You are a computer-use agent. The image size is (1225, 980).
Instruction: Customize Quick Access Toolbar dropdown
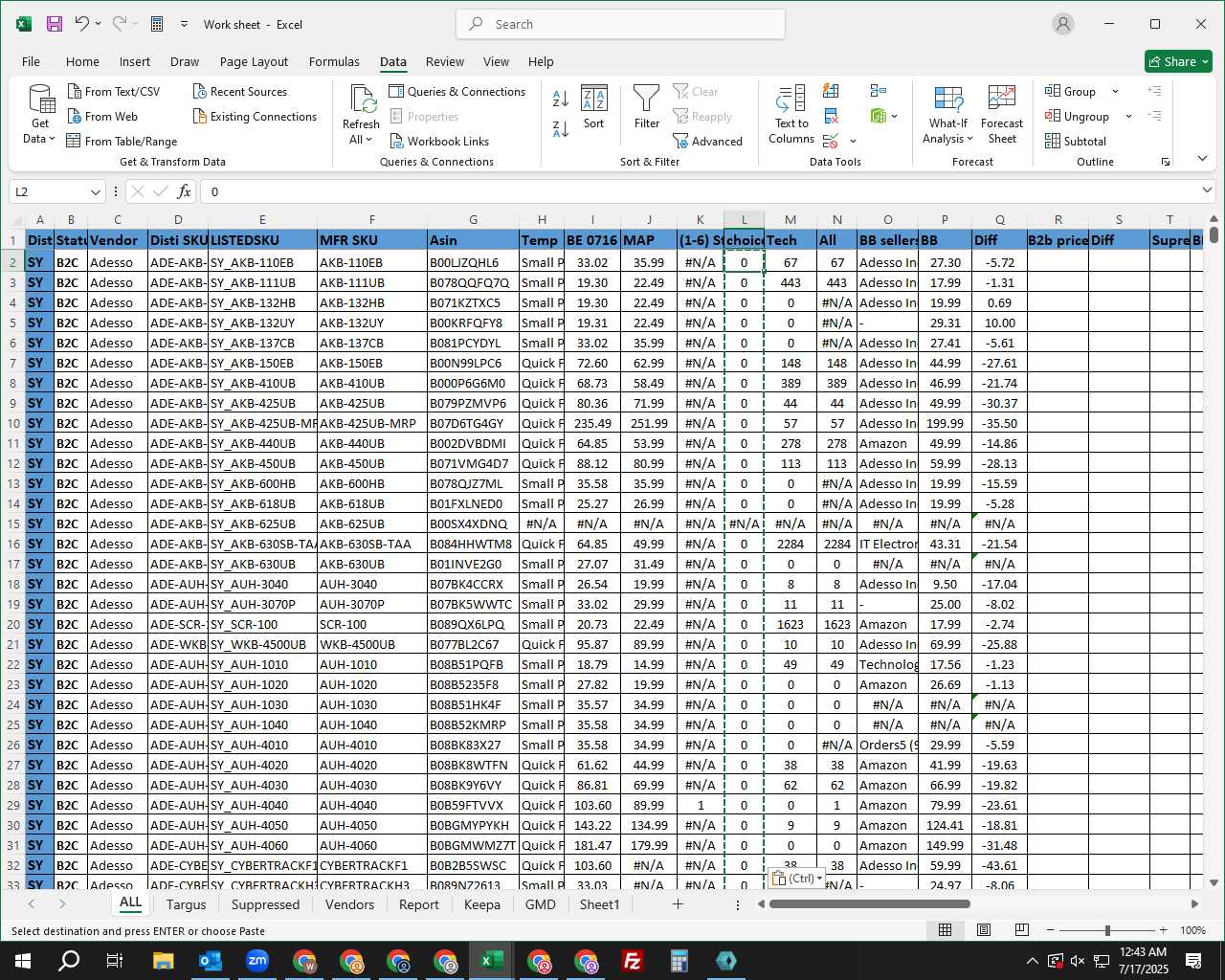tap(184, 24)
